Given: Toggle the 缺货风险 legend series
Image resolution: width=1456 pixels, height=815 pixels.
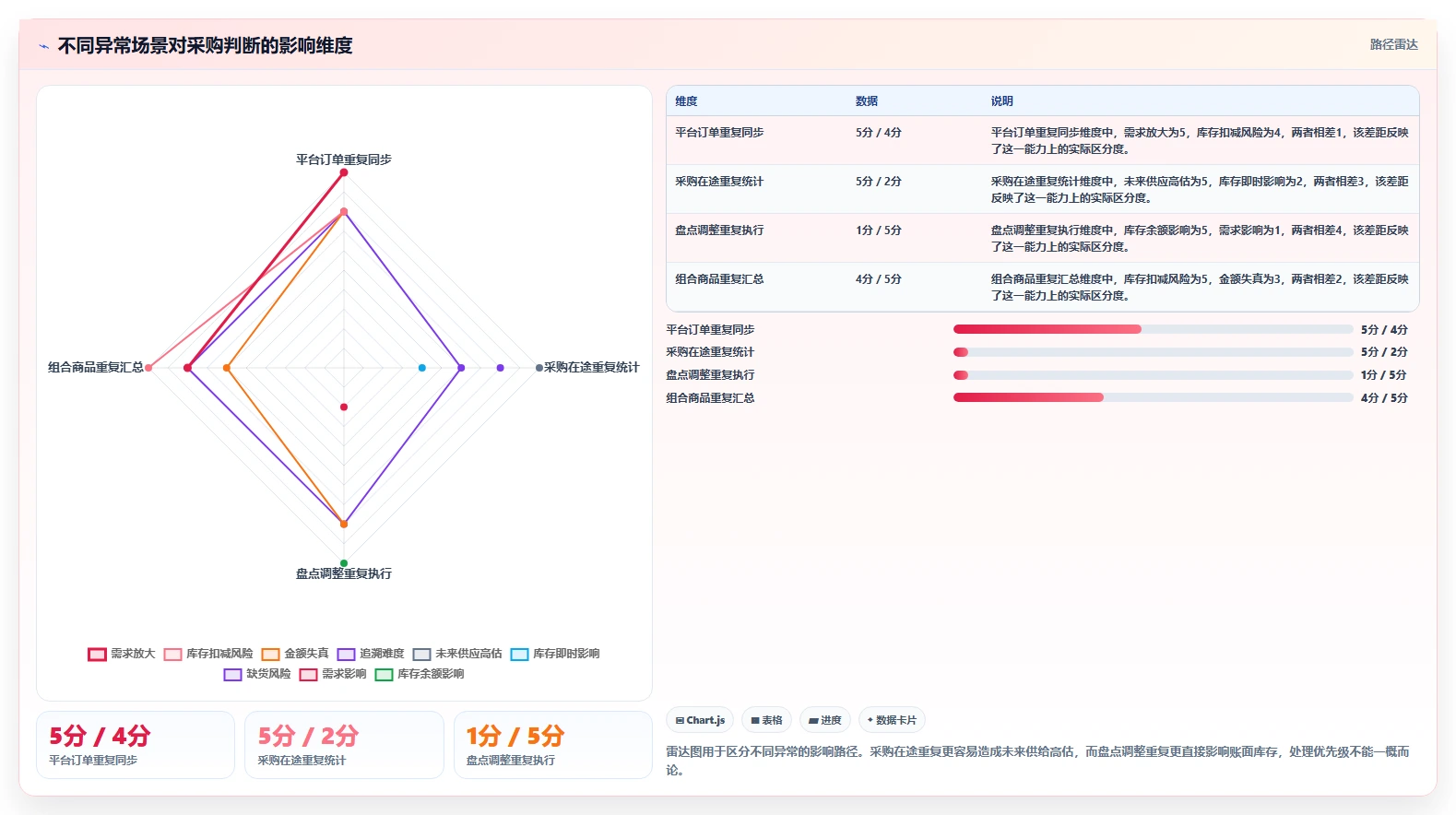Looking at the screenshot, I should coord(257,674).
